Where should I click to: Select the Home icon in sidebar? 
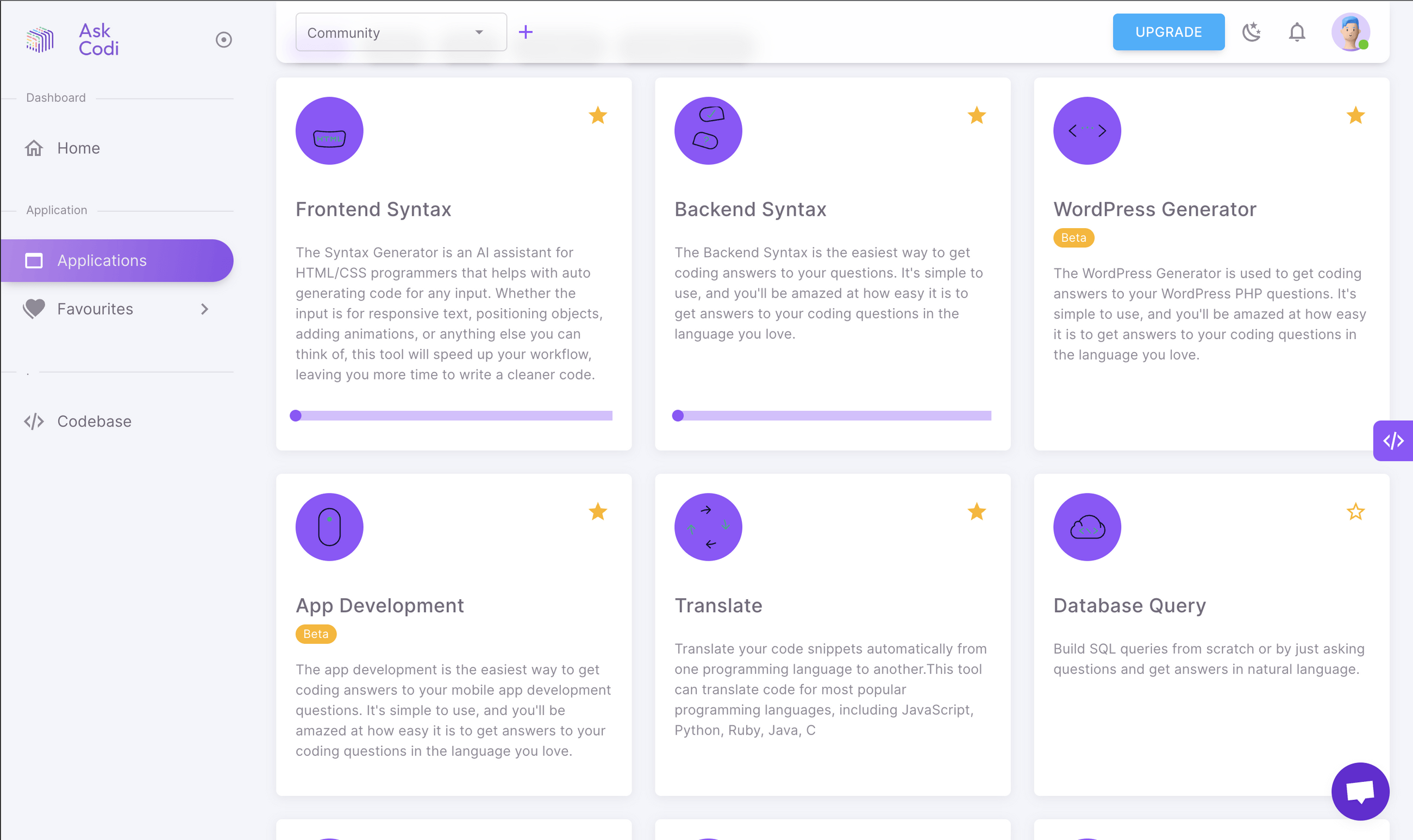[34, 148]
